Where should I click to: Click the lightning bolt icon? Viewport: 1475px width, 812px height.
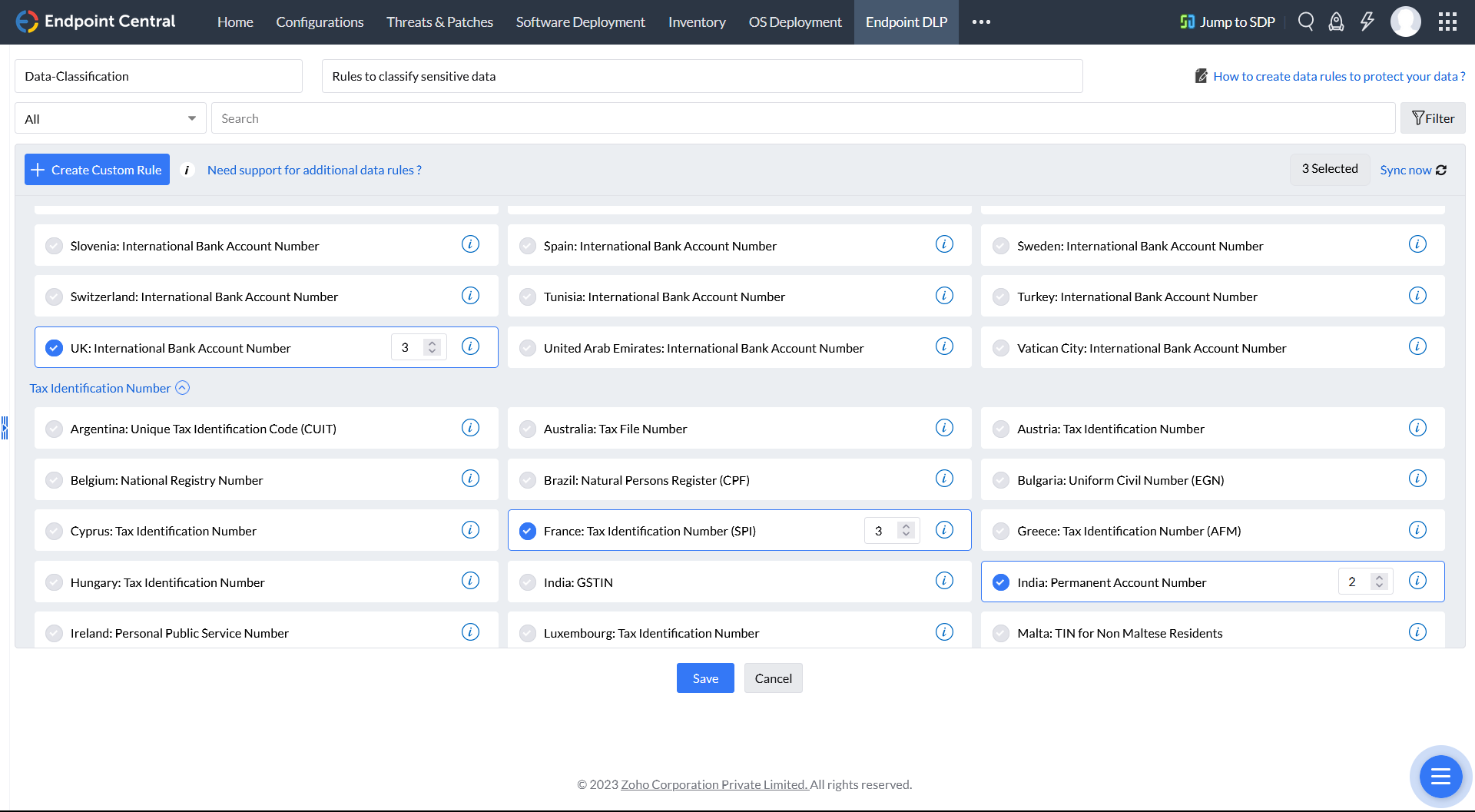pyautogui.click(x=1367, y=22)
